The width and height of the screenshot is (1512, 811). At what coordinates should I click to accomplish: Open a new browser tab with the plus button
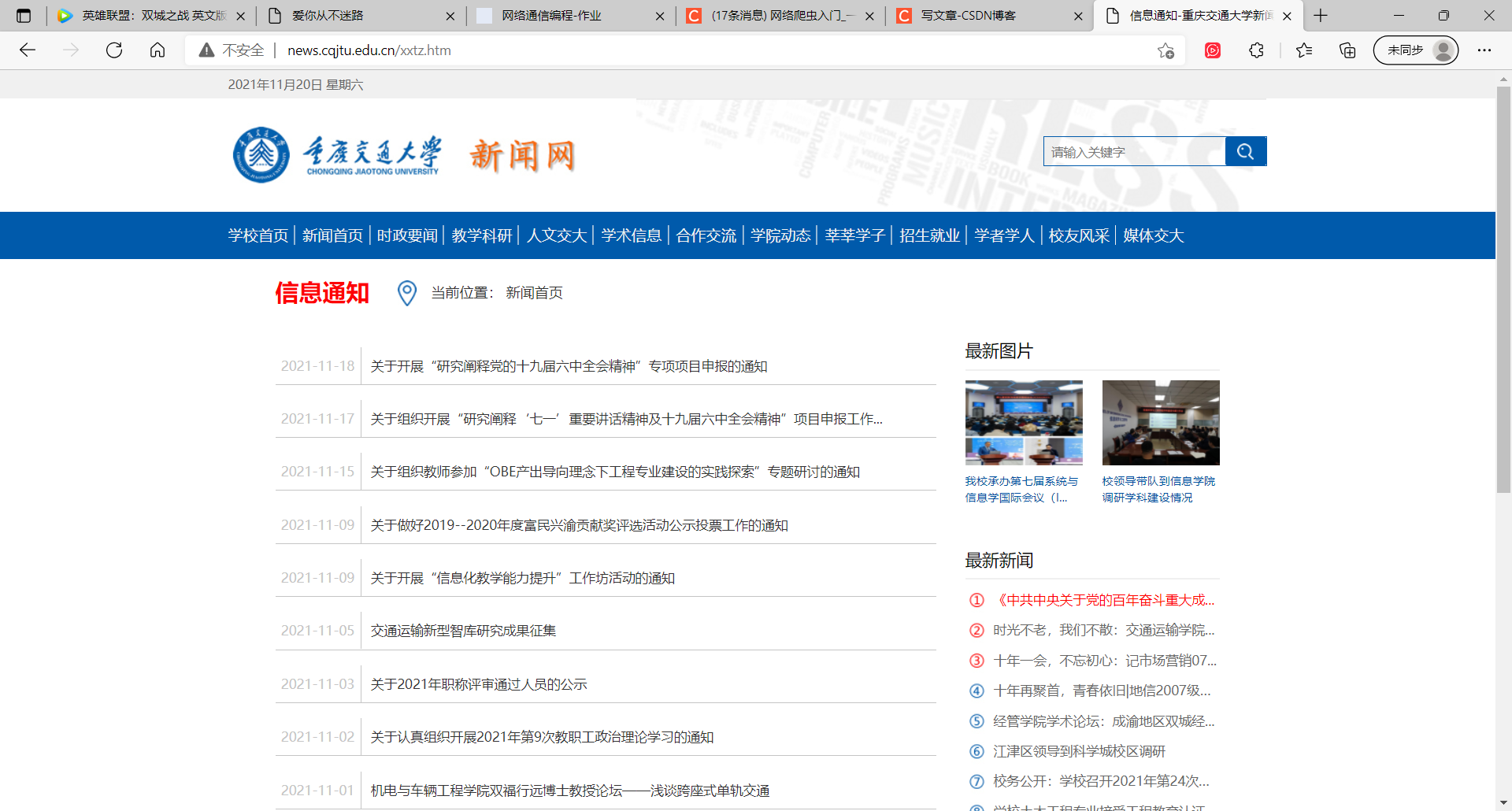pos(1320,15)
